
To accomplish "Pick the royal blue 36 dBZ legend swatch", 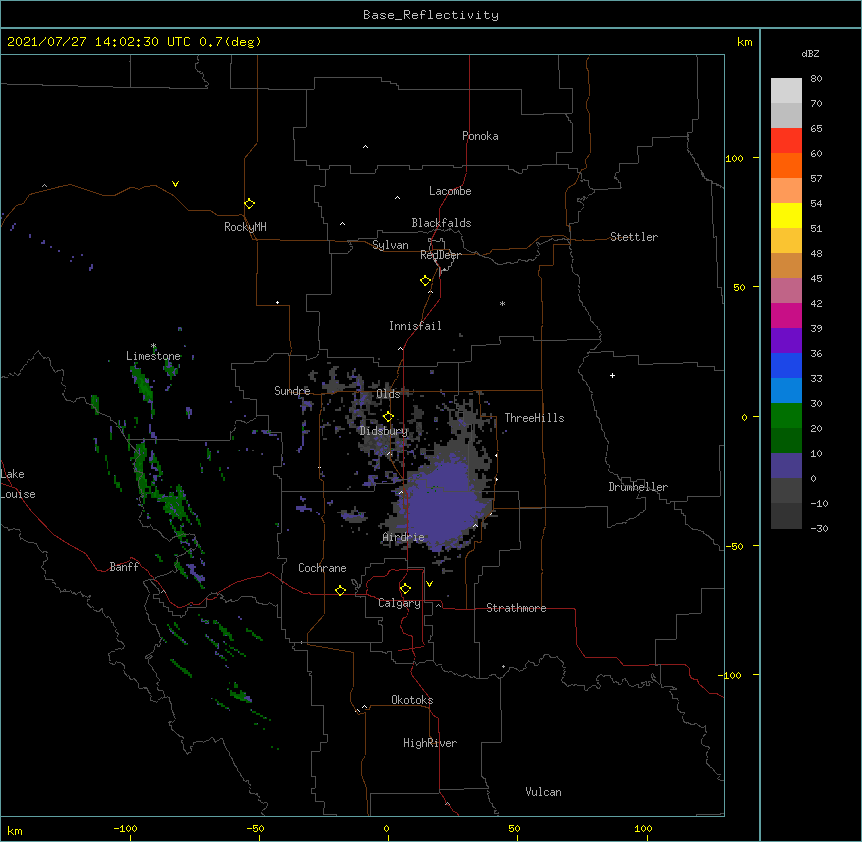I will pos(786,365).
